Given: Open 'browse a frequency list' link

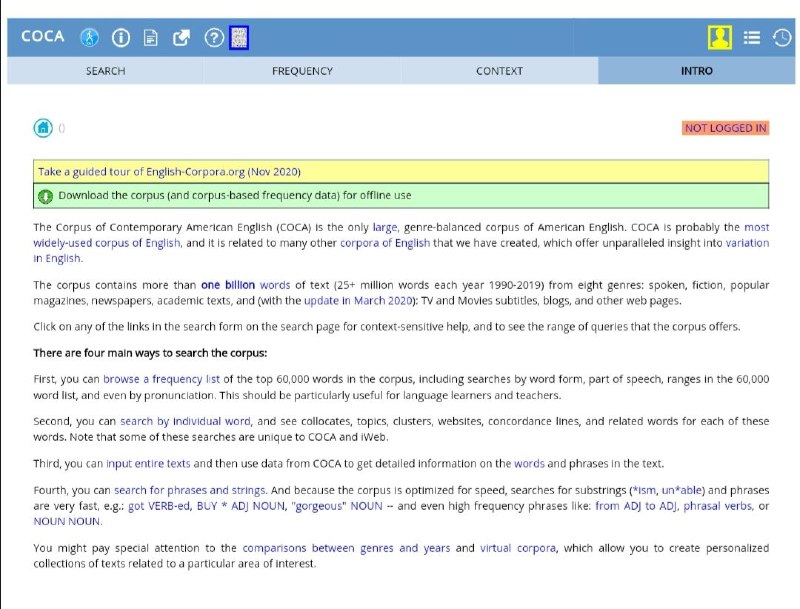Looking at the screenshot, I should pos(161,379).
